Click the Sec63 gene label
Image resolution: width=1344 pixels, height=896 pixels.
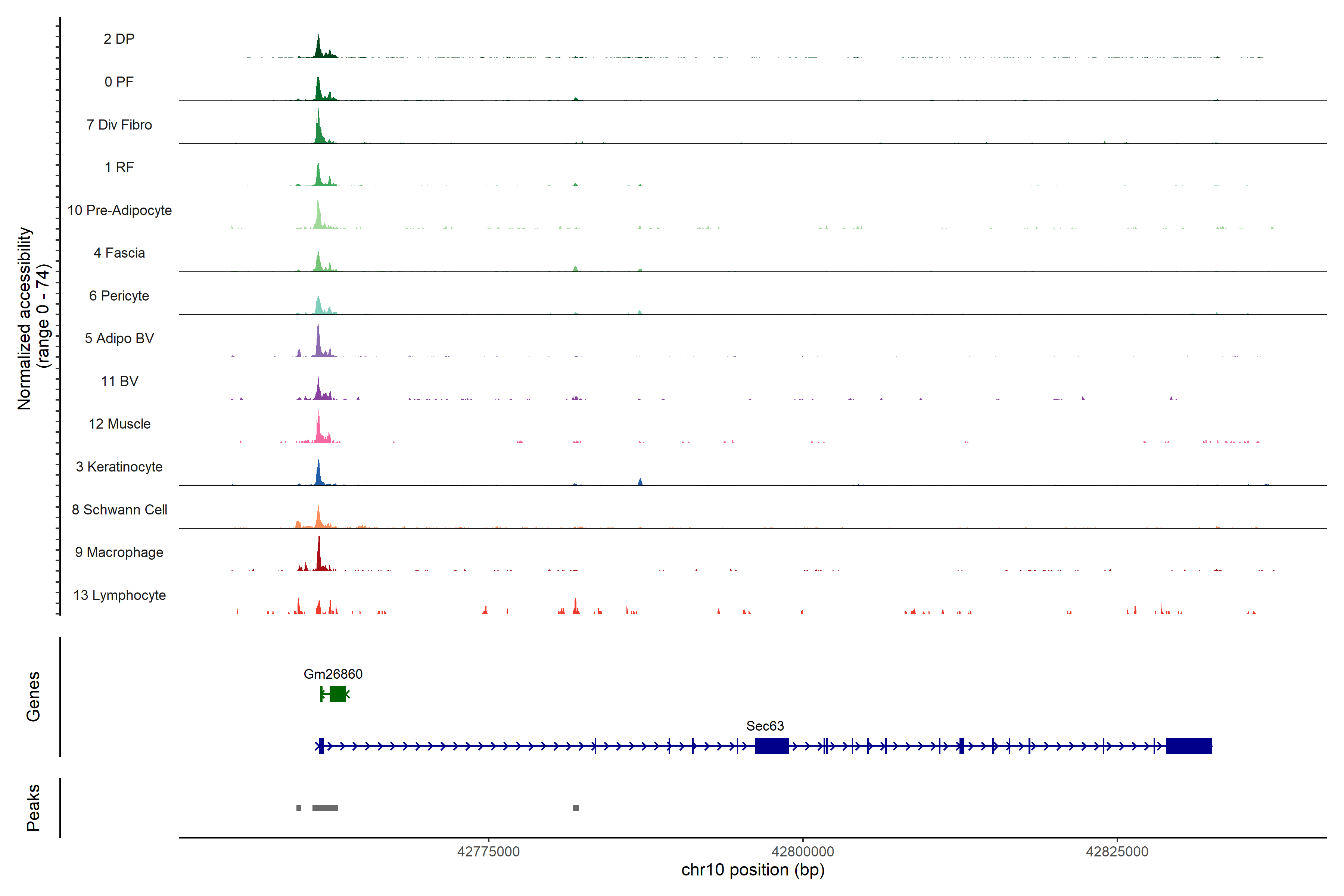tap(765, 726)
